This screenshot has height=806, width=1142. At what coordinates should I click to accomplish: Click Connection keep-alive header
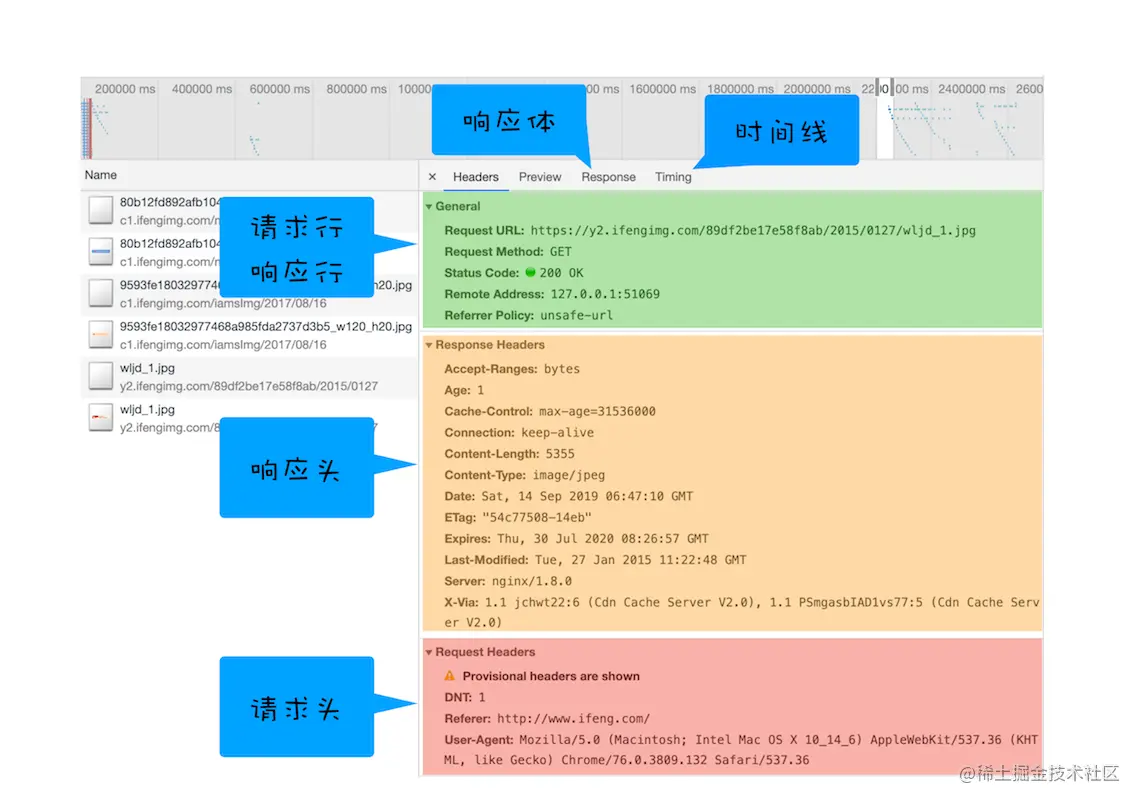519,432
